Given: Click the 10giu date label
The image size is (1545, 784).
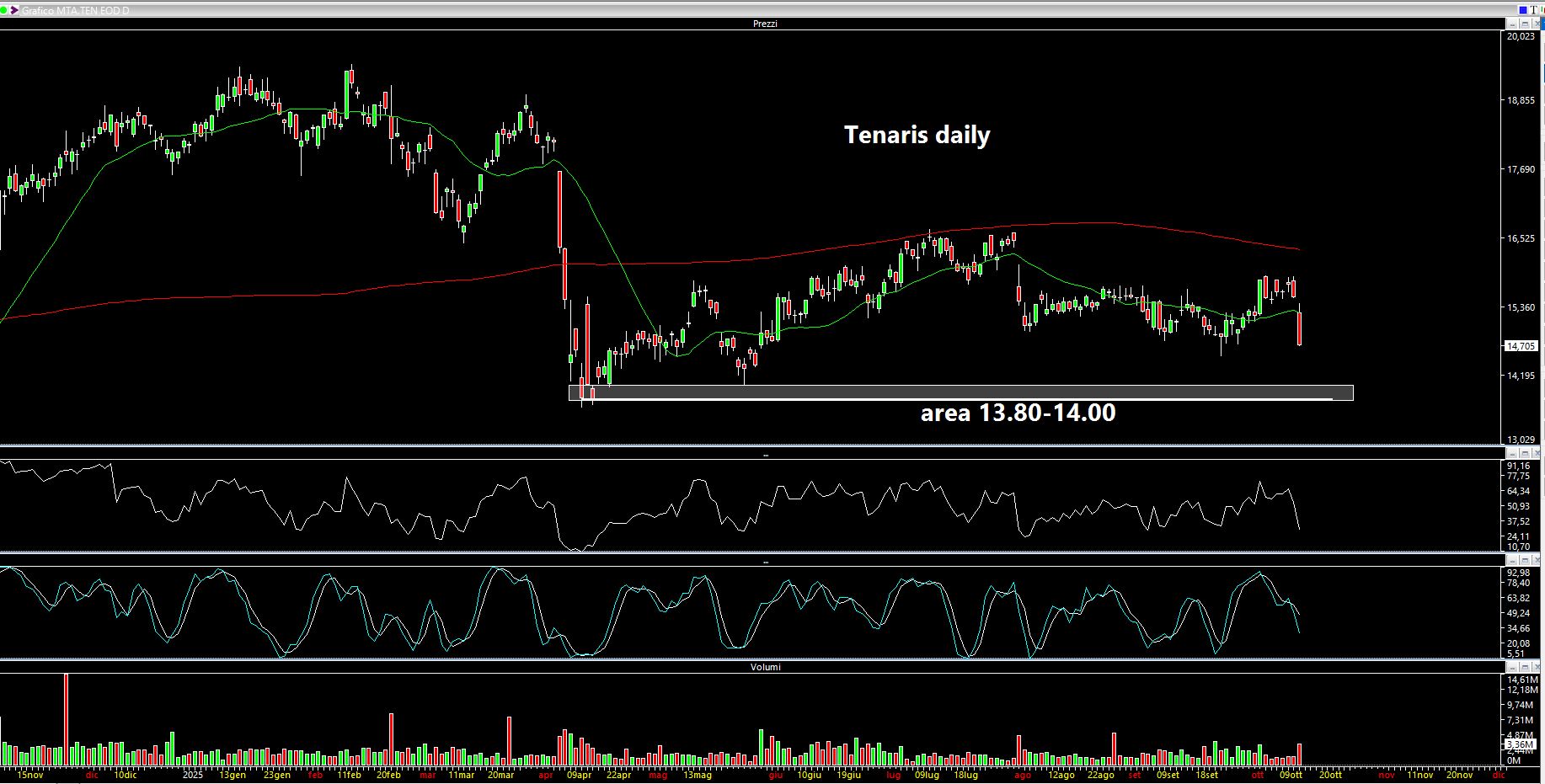Looking at the screenshot, I should pyautogui.click(x=810, y=775).
